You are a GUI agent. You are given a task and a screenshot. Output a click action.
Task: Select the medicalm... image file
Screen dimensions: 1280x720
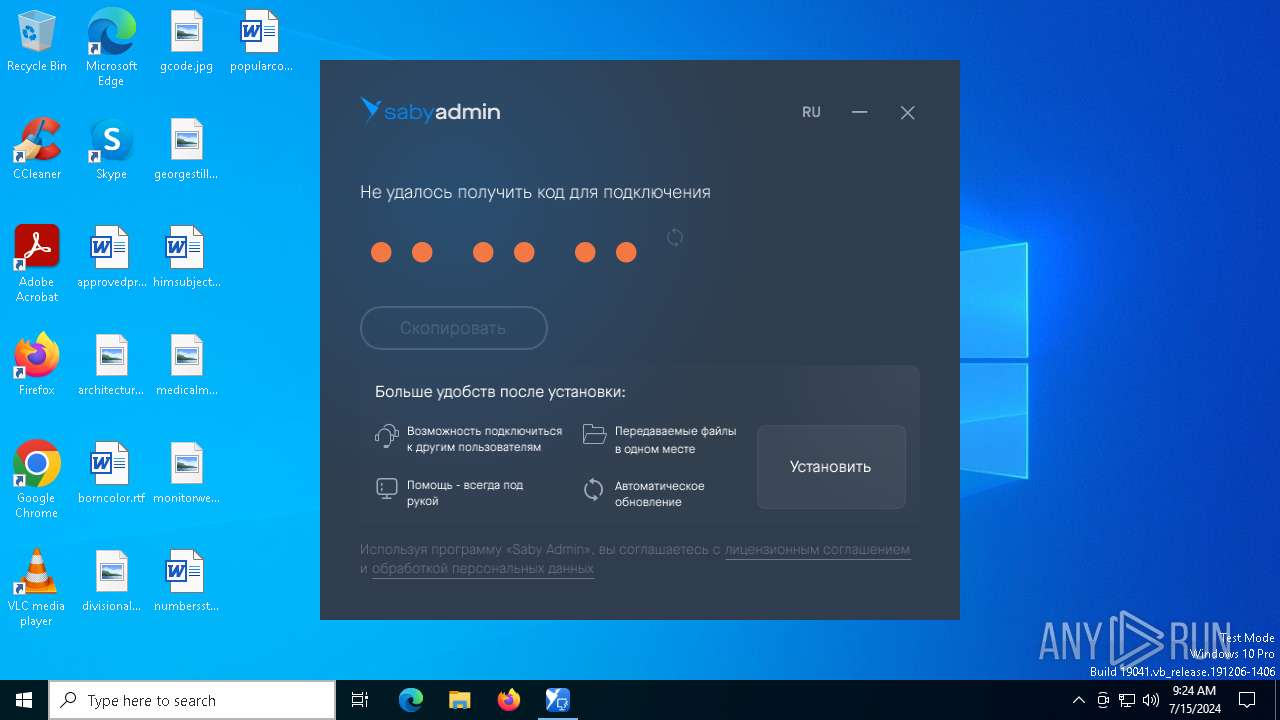coord(187,366)
